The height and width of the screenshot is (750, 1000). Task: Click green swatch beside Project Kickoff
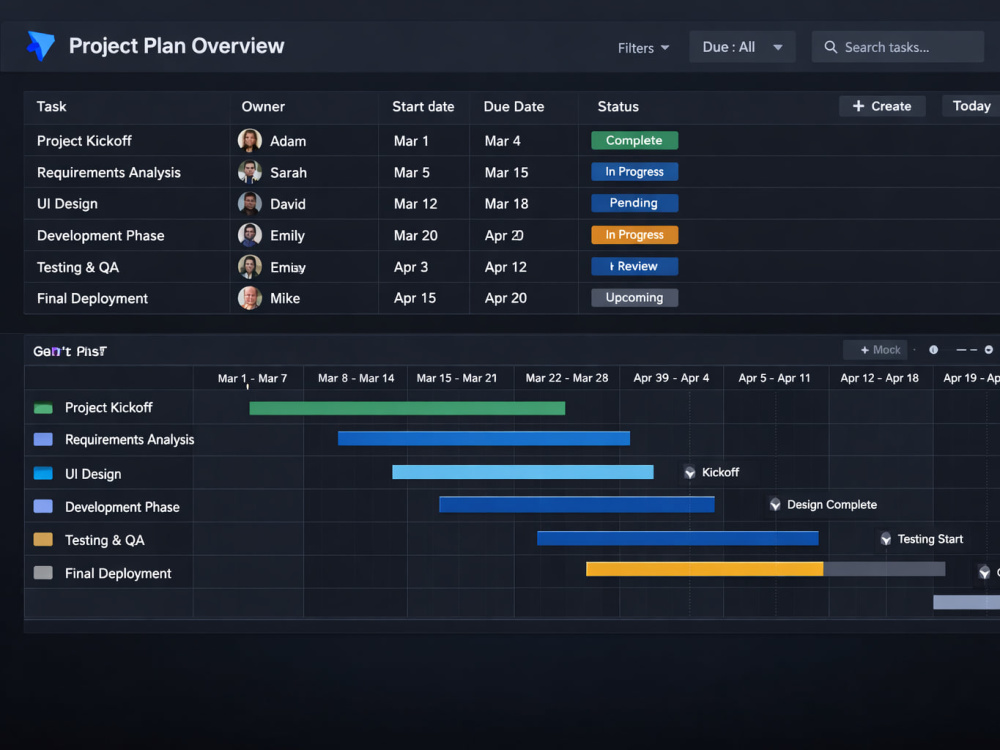tap(43, 408)
